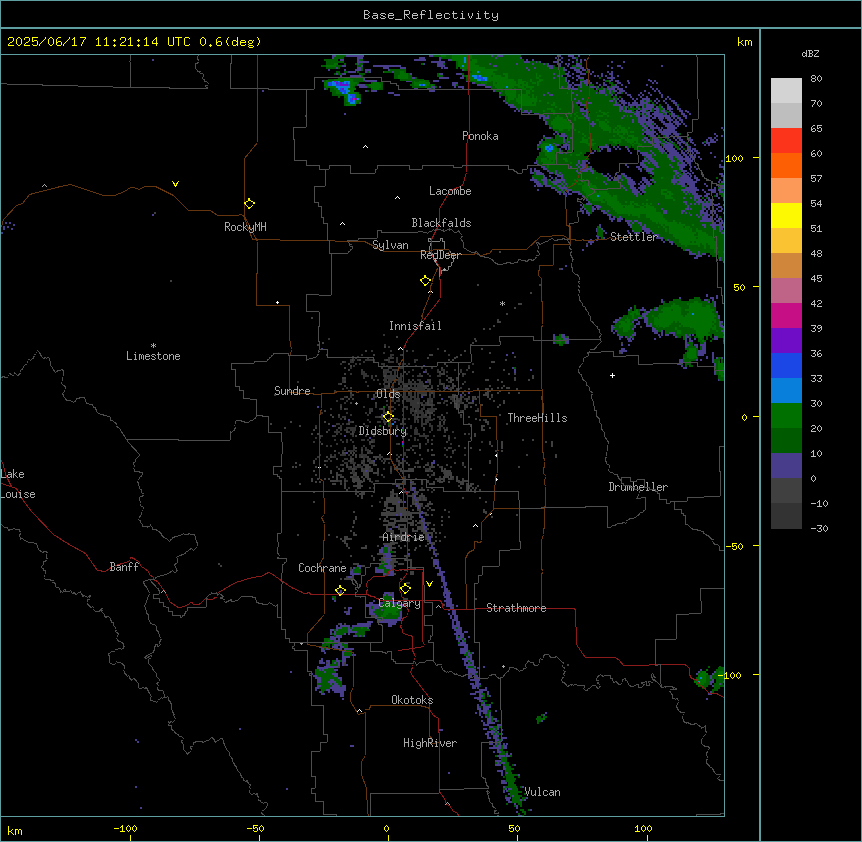
Task: Click the white plus marker northwest of Drumheller
Action: point(612,375)
